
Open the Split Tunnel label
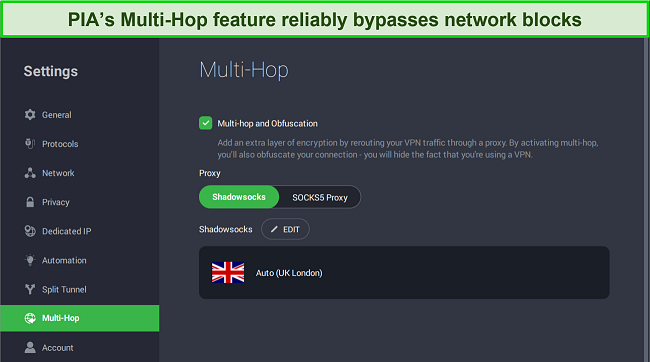click(x=64, y=289)
